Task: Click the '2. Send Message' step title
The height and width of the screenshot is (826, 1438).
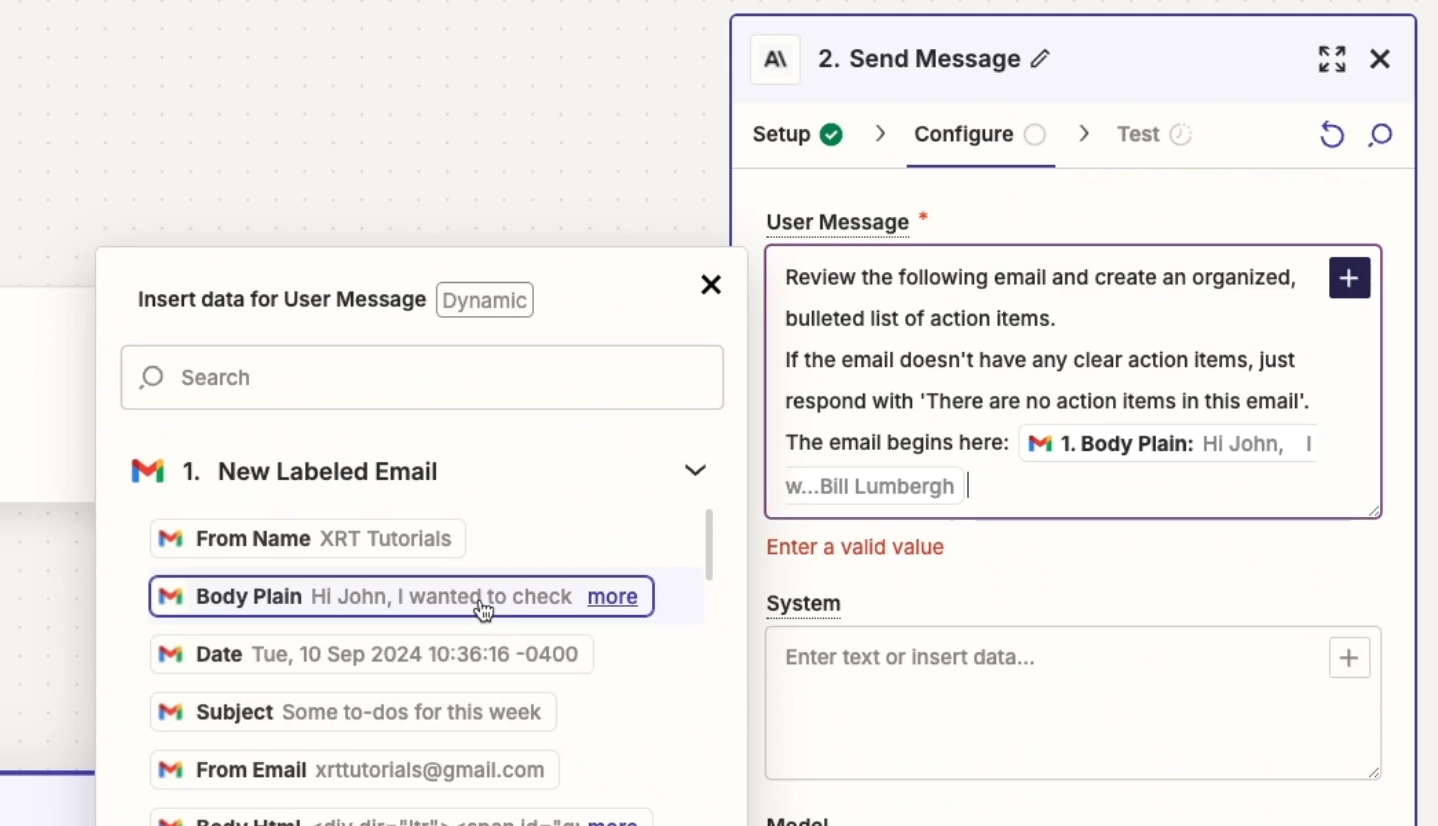Action: coord(919,59)
